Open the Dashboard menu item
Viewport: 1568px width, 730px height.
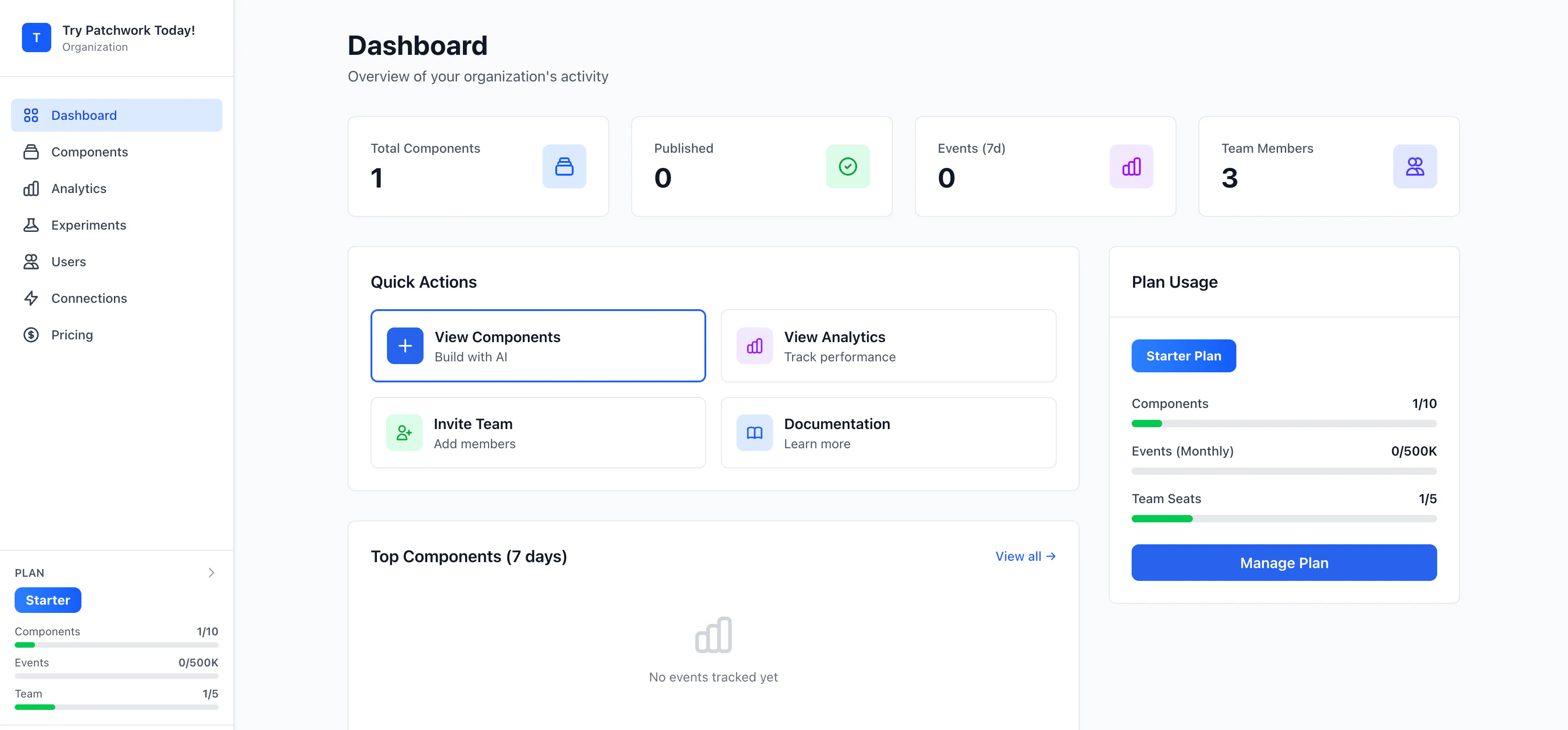pyautogui.click(x=117, y=115)
